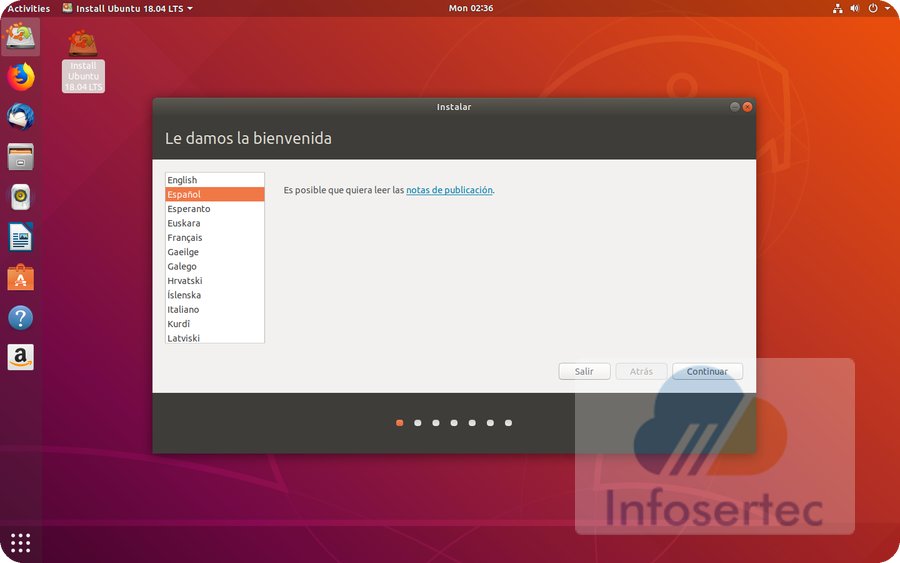Launch Thunderbird mail from the dock

pyautogui.click(x=20, y=116)
